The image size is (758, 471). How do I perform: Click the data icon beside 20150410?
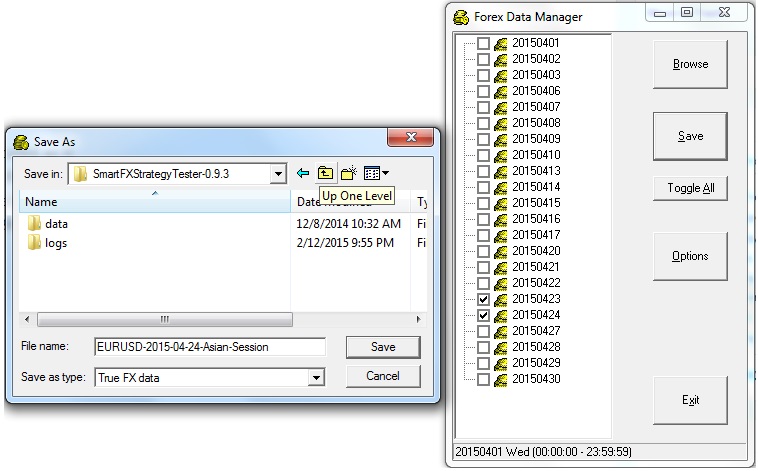tap(501, 155)
